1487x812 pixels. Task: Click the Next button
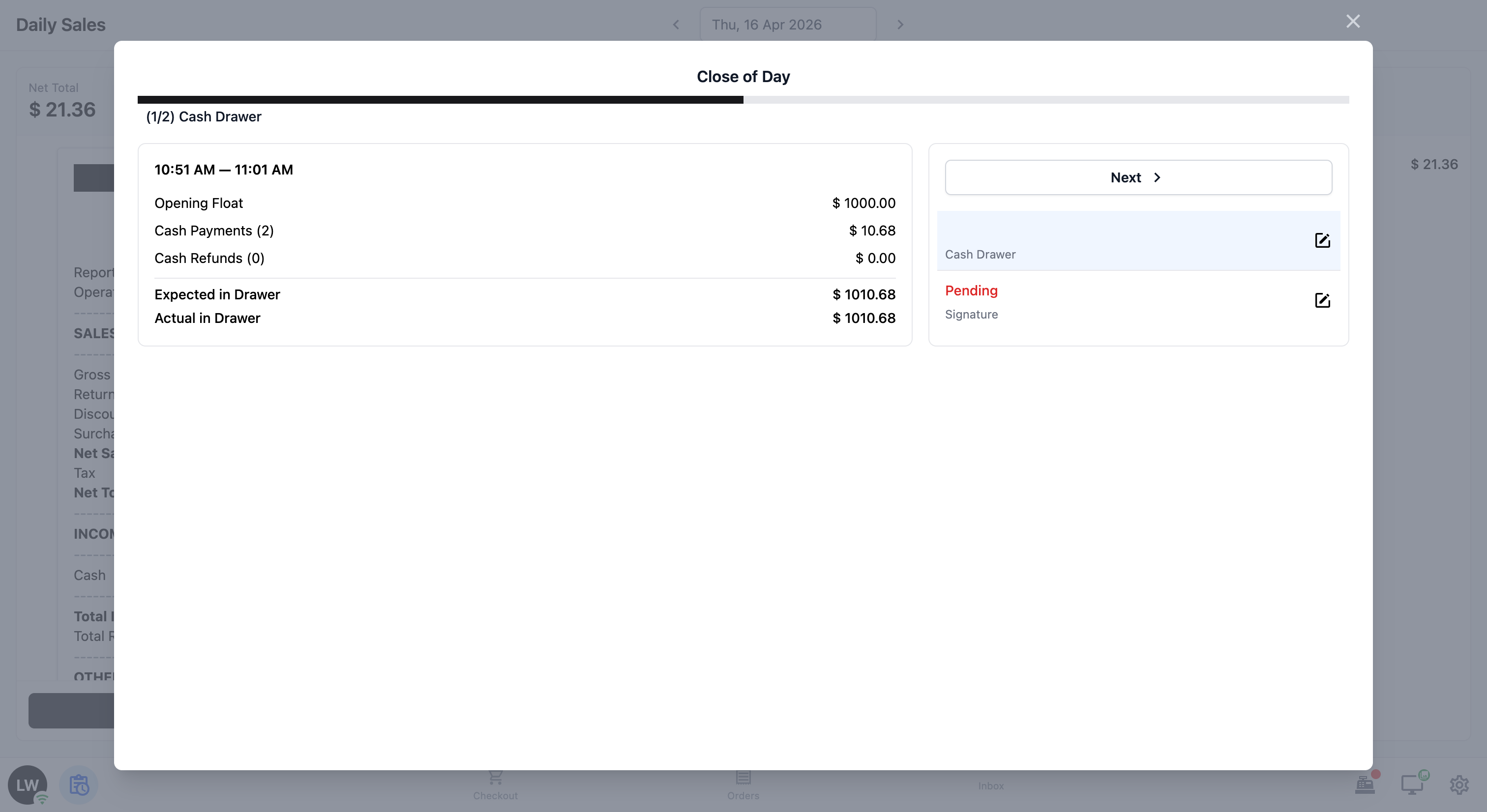1138,177
